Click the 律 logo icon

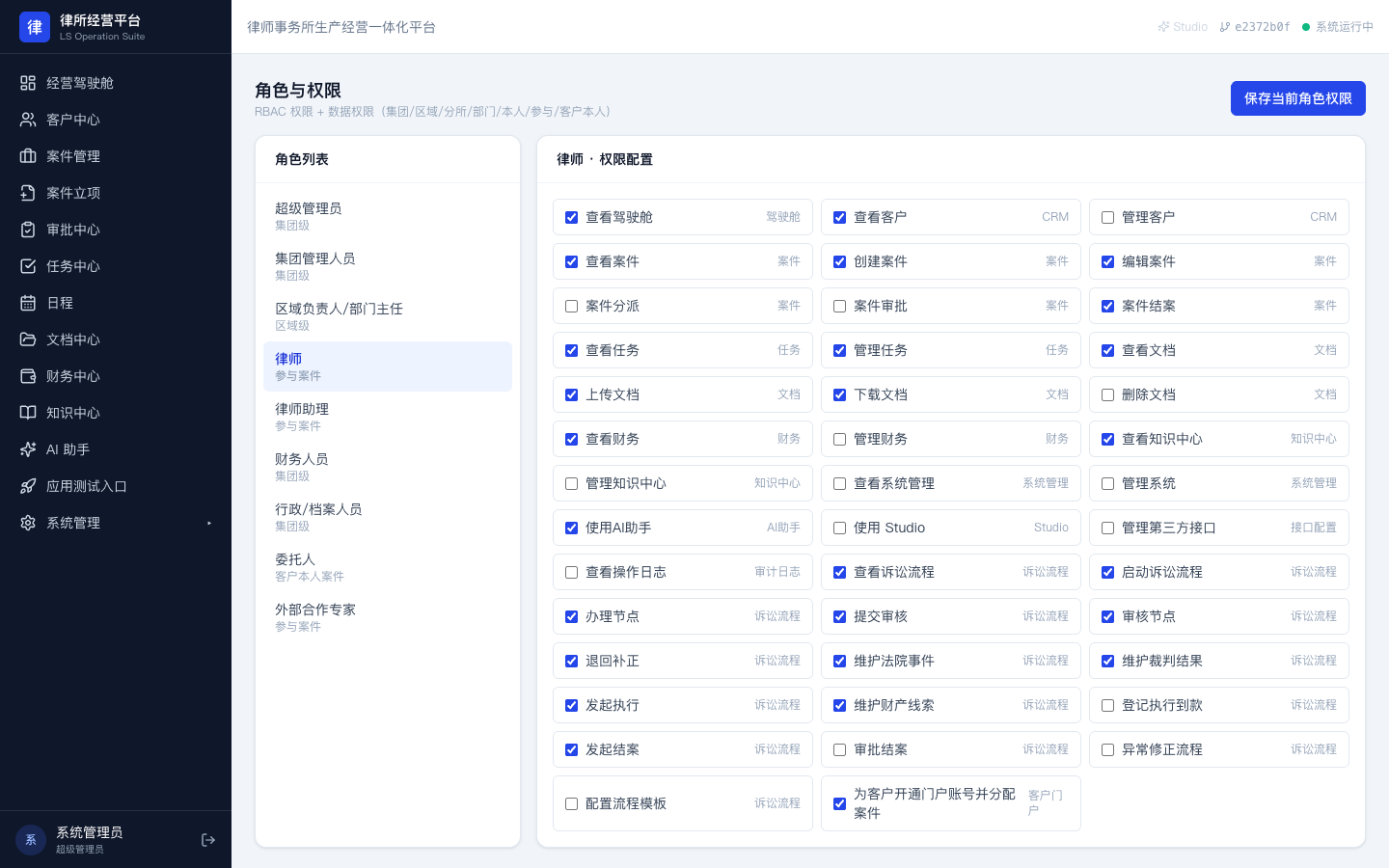pyautogui.click(x=35, y=27)
